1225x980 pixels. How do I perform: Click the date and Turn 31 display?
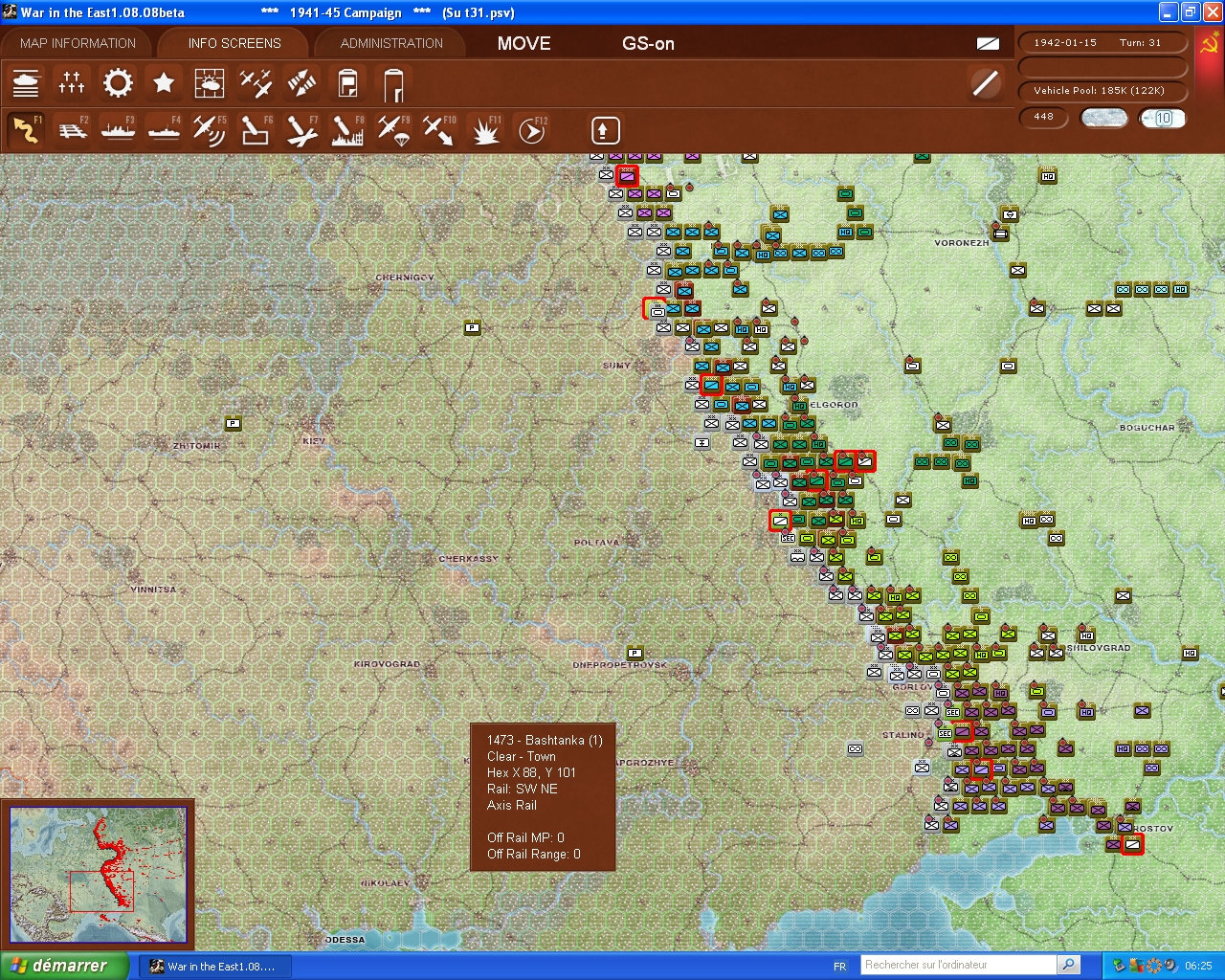pyautogui.click(x=1102, y=42)
